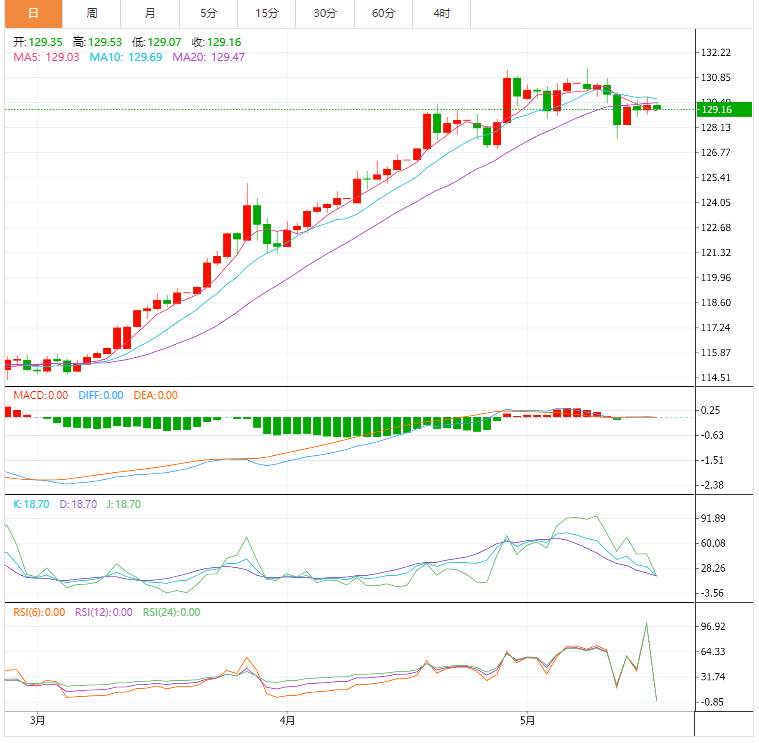Viewport: 759px width, 743px height.
Task: Switch to the 4时 interval tab
Action: tap(441, 14)
